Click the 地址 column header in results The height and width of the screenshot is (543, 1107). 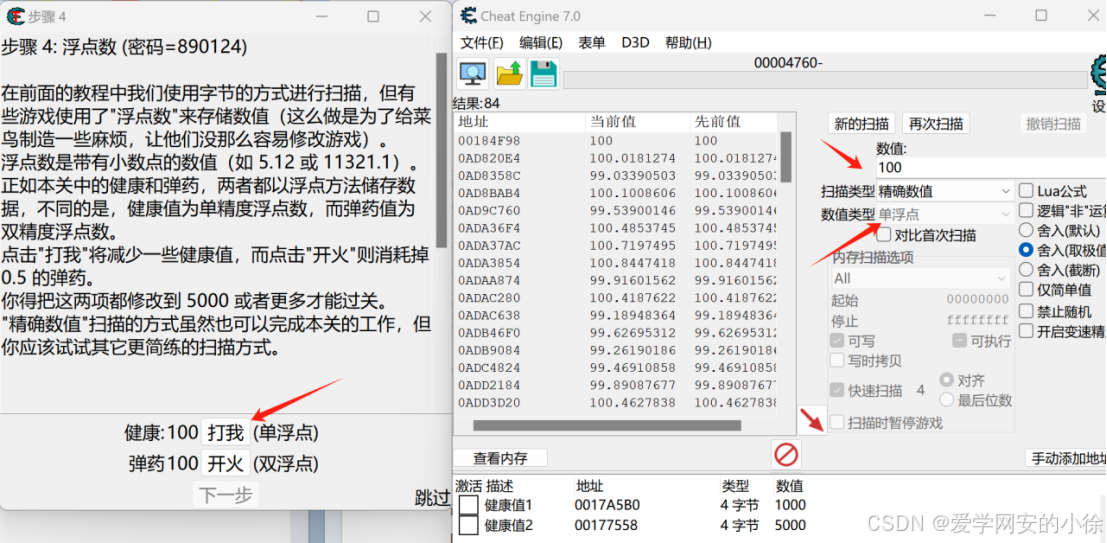coord(520,121)
